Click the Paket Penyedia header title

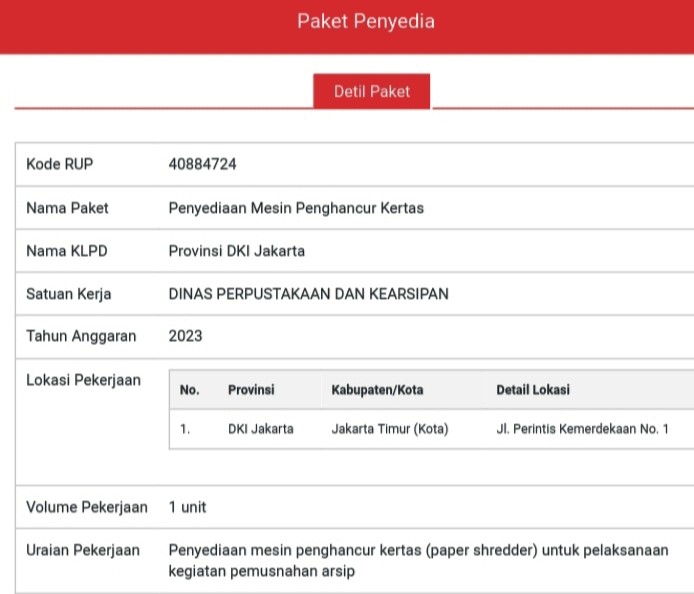366,21
